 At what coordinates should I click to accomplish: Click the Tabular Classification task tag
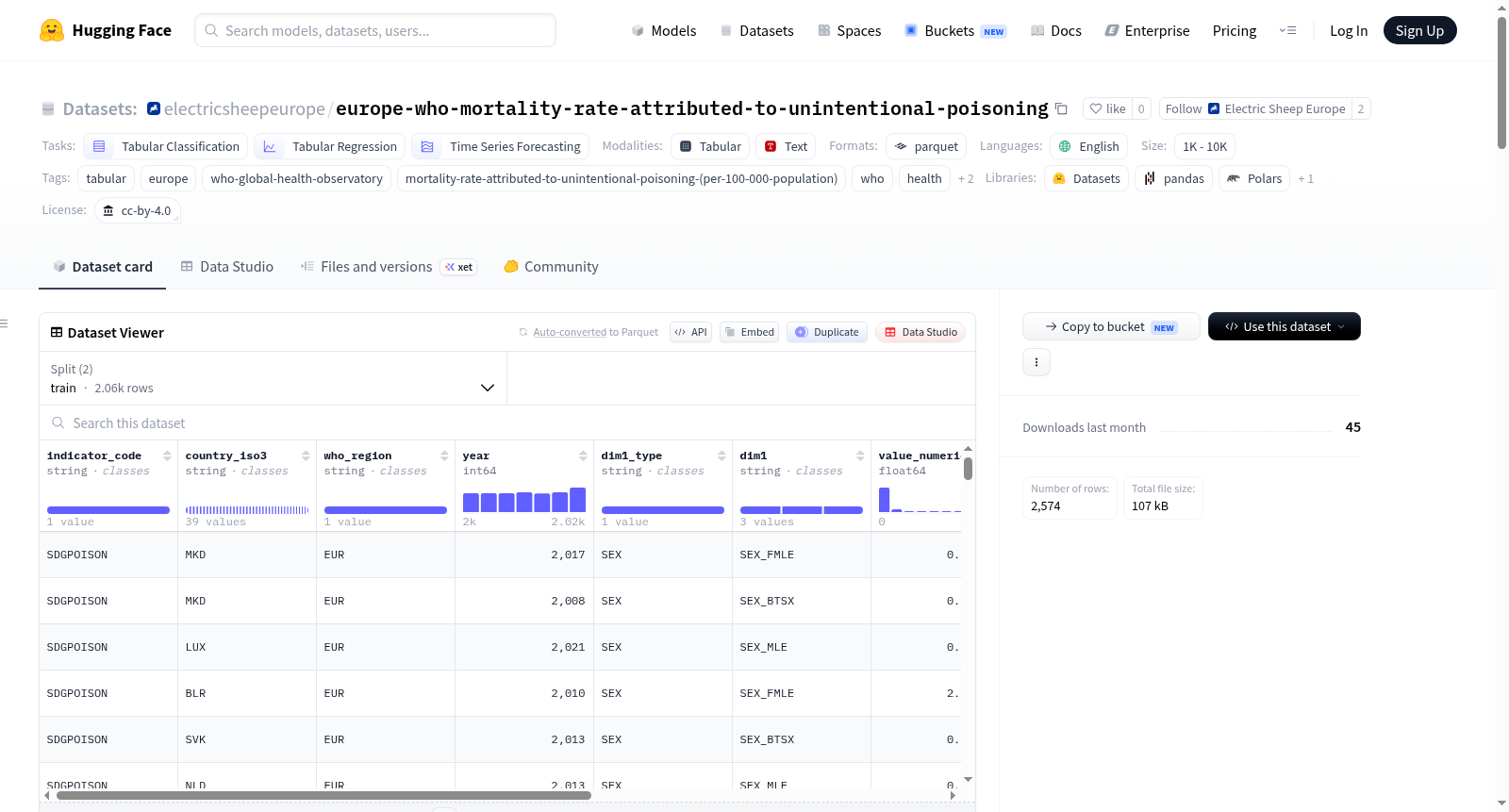pyautogui.click(x=166, y=146)
